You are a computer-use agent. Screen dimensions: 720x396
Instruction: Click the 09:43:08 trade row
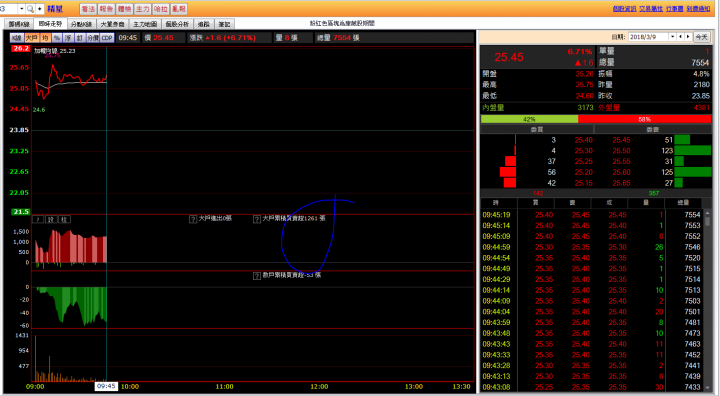[591, 387]
